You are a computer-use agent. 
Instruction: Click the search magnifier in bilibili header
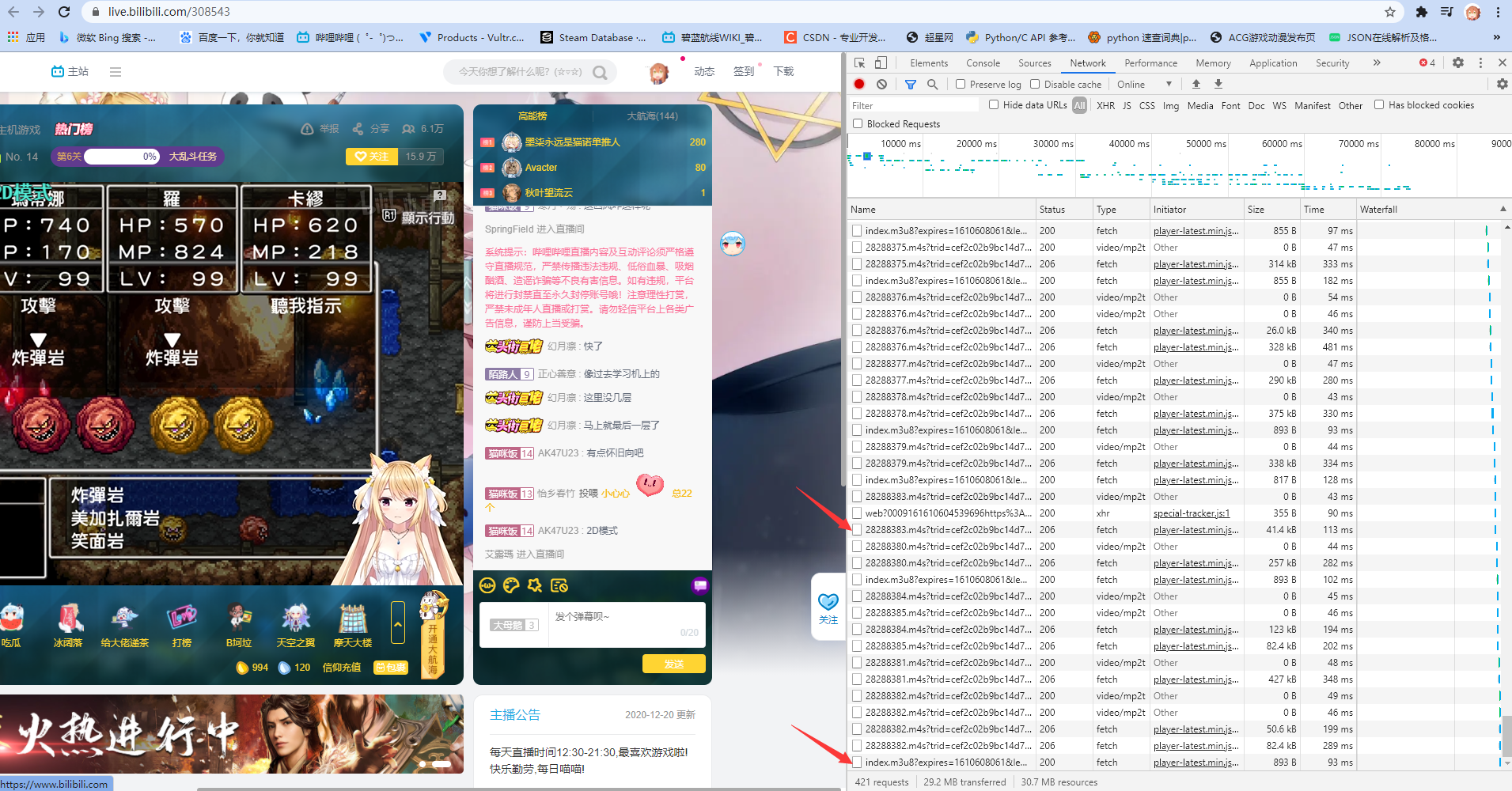coord(600,72)
